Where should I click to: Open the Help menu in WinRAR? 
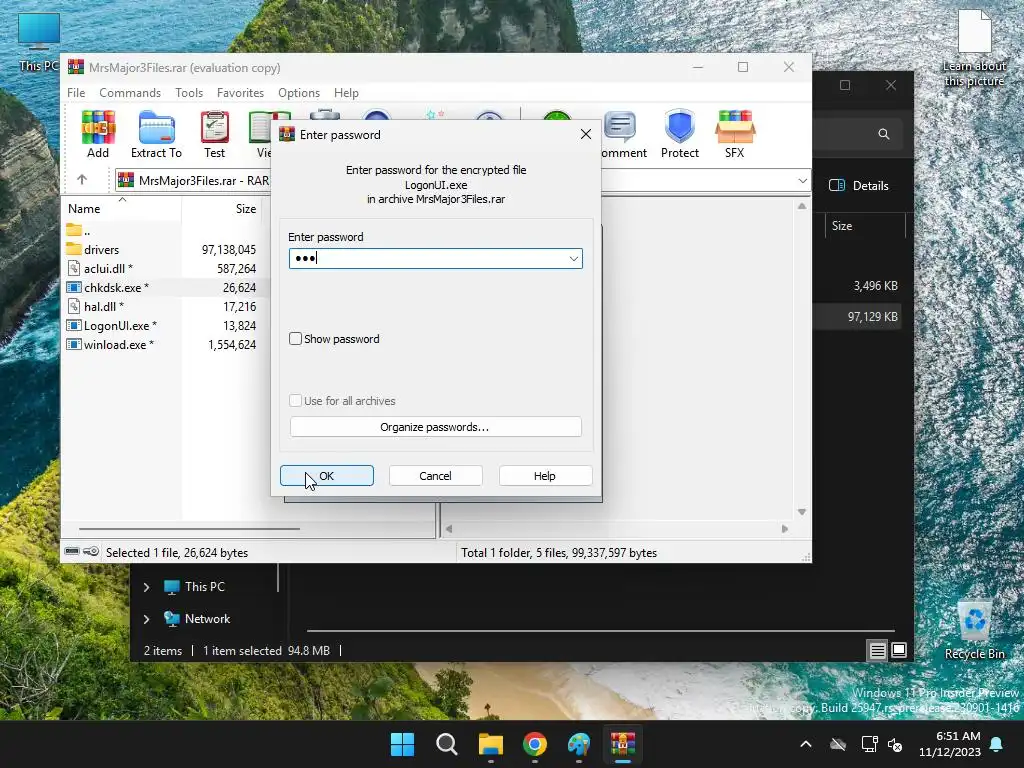tap(346, 93)
